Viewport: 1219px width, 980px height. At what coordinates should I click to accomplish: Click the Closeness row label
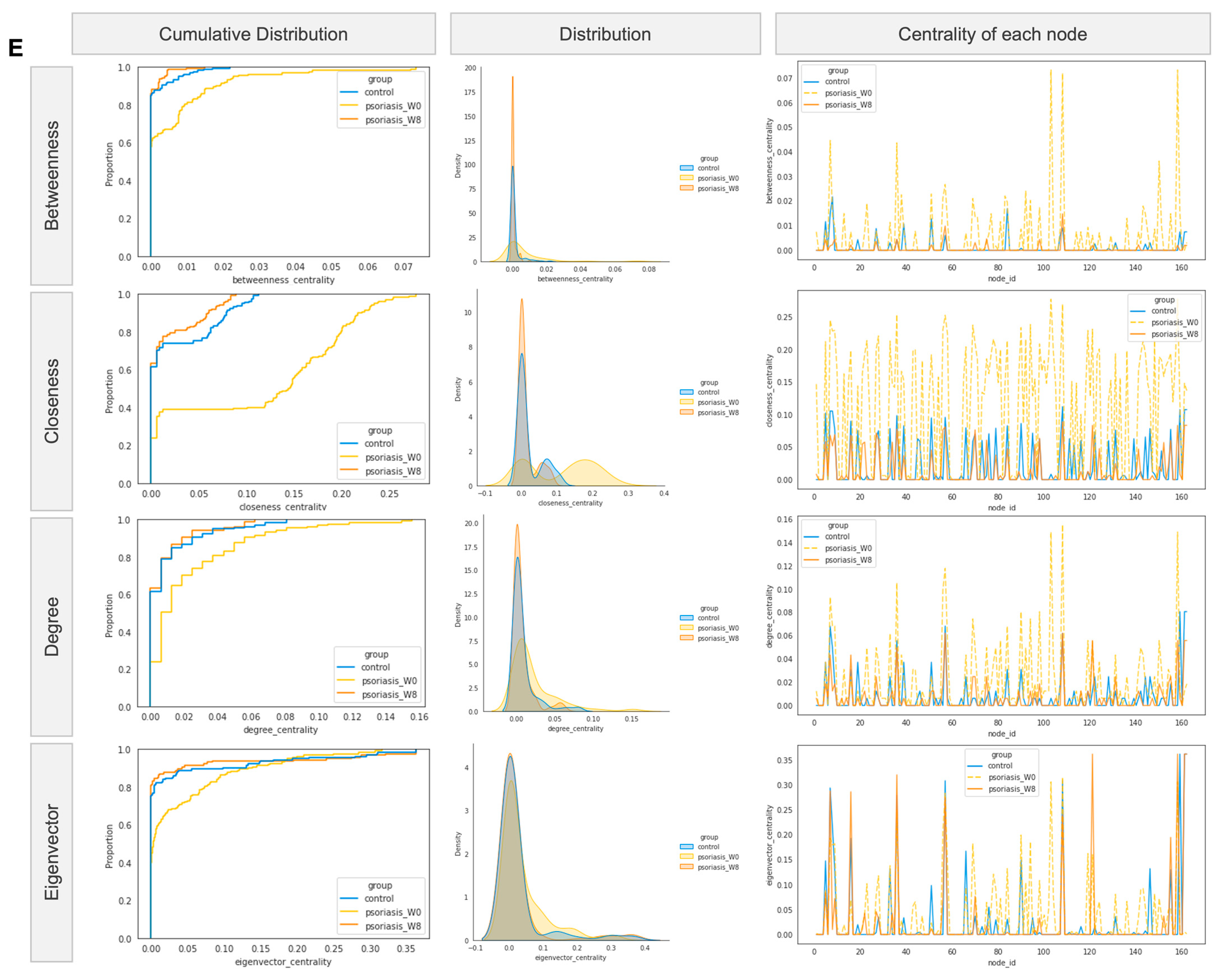[51, 401]
